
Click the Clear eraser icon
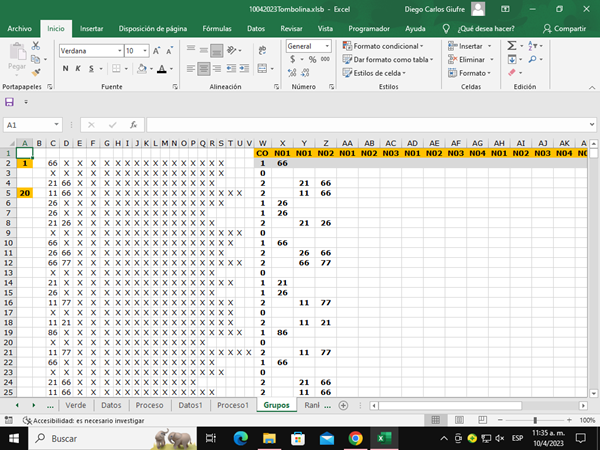512,72
